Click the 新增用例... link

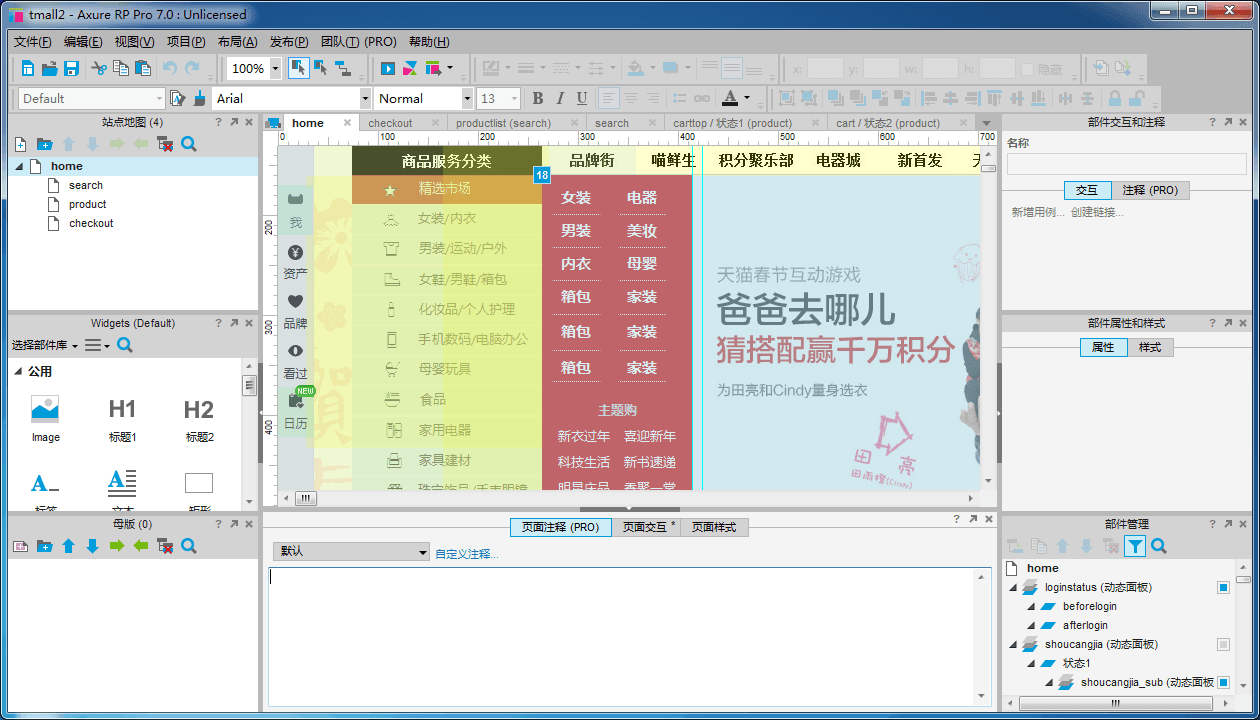(x=1038, y=212)
